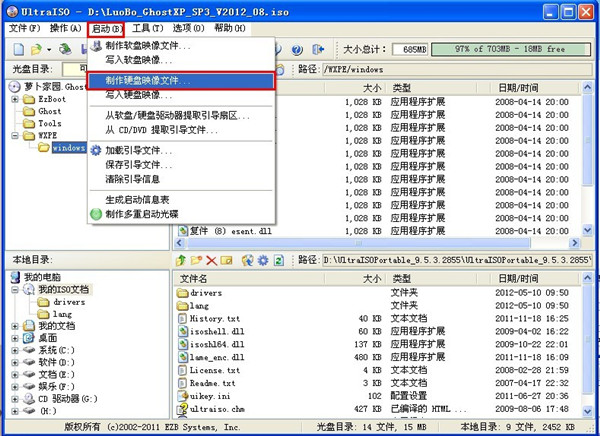The height and width of the screenshot is (436, 600).
Task: Open the 工具(T) menu
Action: (x=147, y=28)
